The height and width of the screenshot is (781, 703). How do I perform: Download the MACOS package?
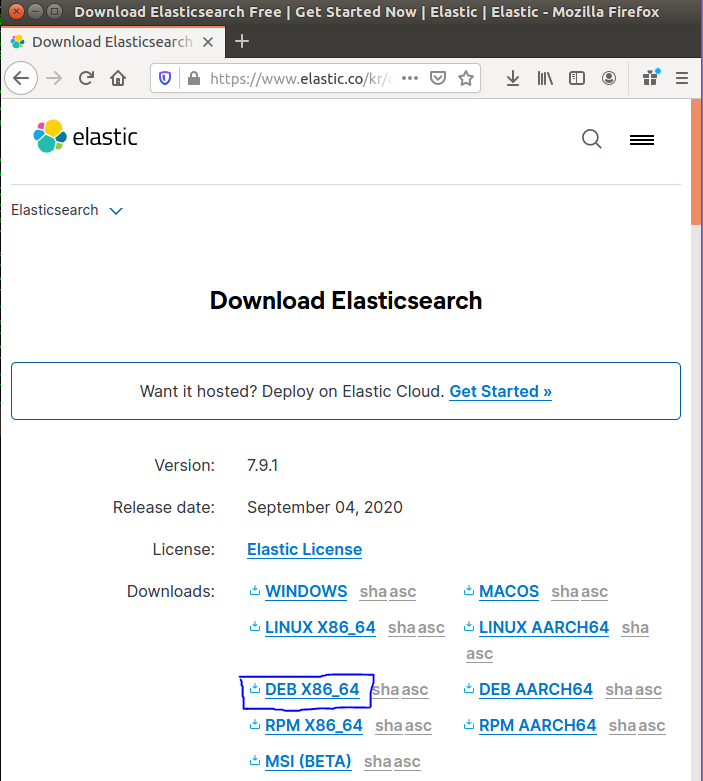[509, 591]
